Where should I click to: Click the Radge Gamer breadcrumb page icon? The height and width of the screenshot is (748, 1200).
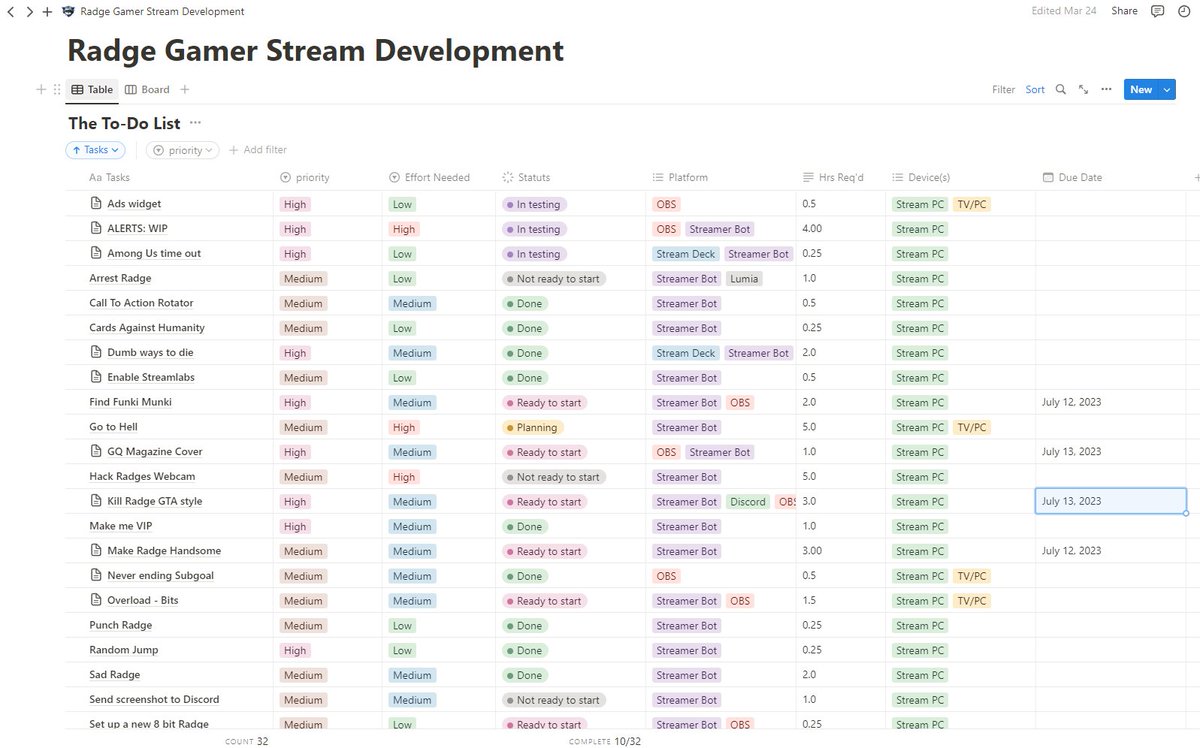pyautogui.click(x=68, y=11)
